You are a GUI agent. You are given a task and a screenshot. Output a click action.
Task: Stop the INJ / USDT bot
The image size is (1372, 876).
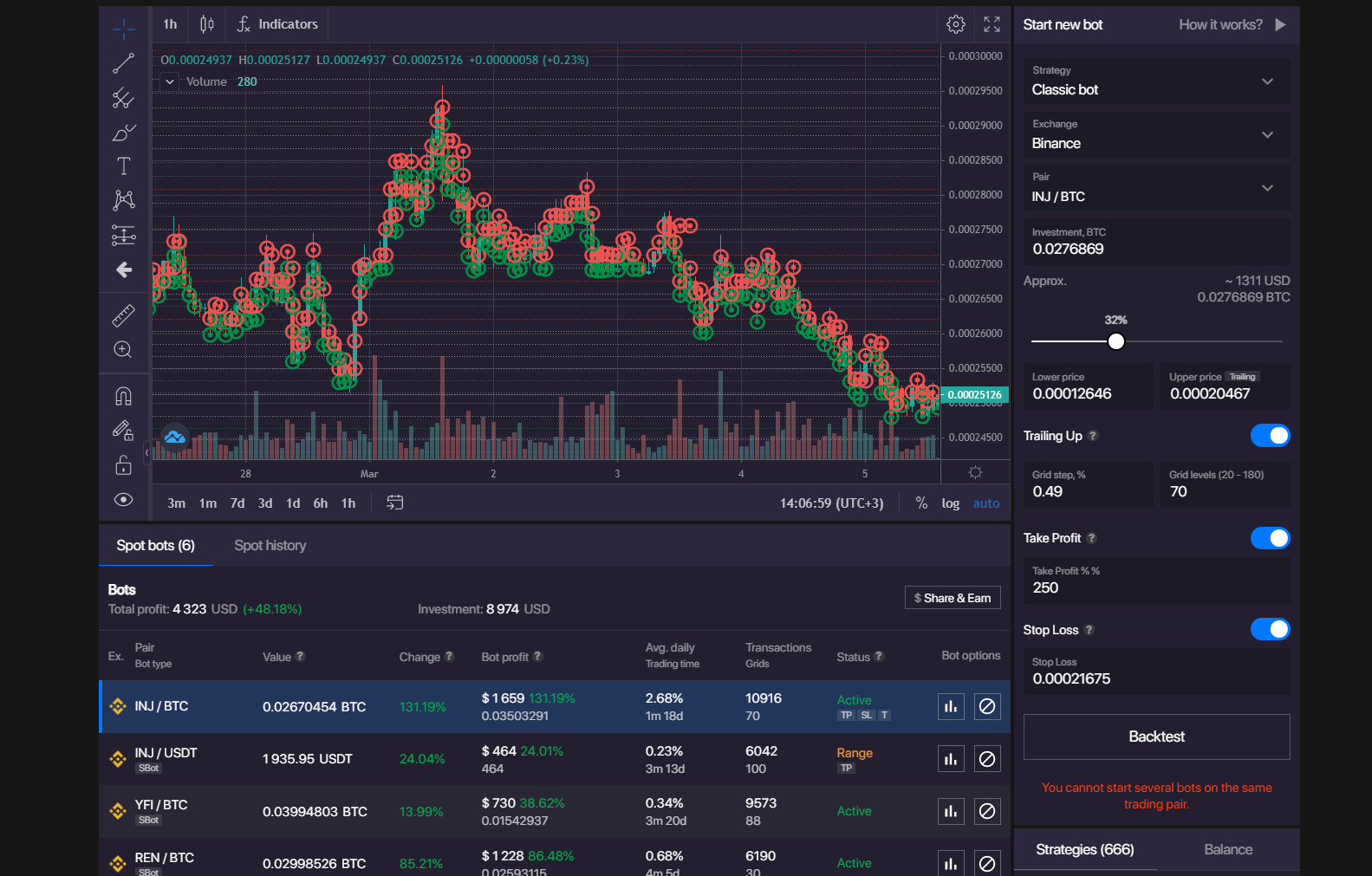987,759
